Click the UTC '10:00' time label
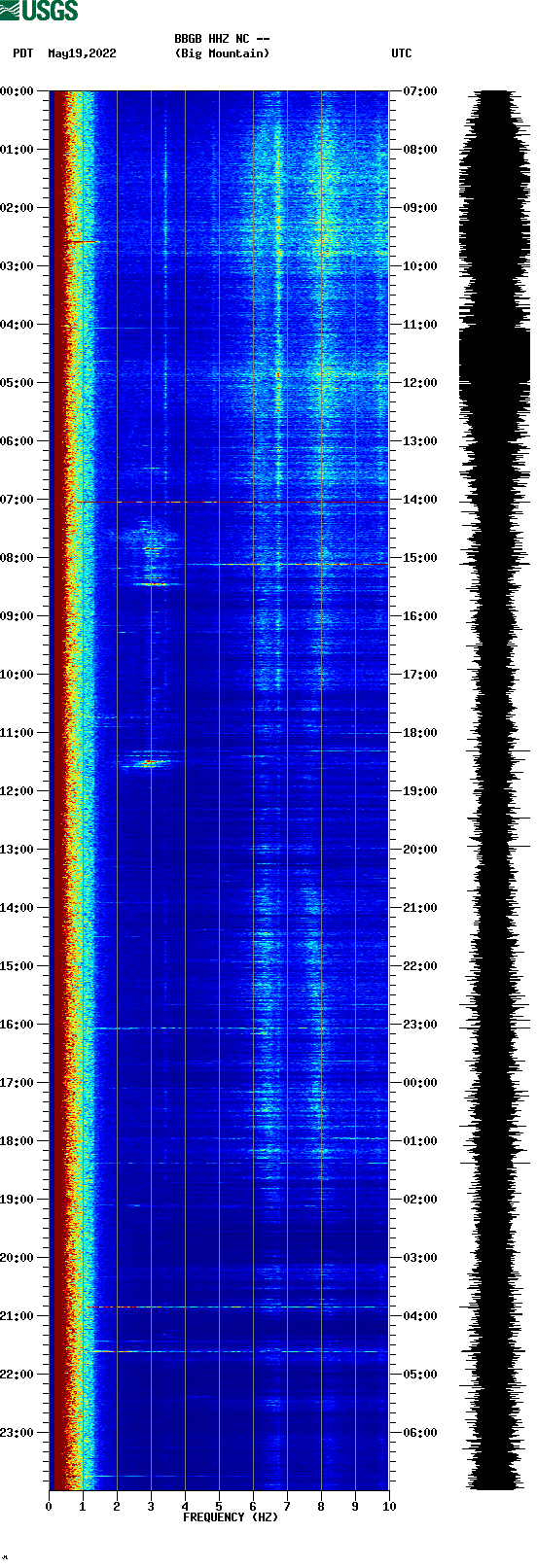The height and width of the screenshot is (1568, 537). (420, 266)
